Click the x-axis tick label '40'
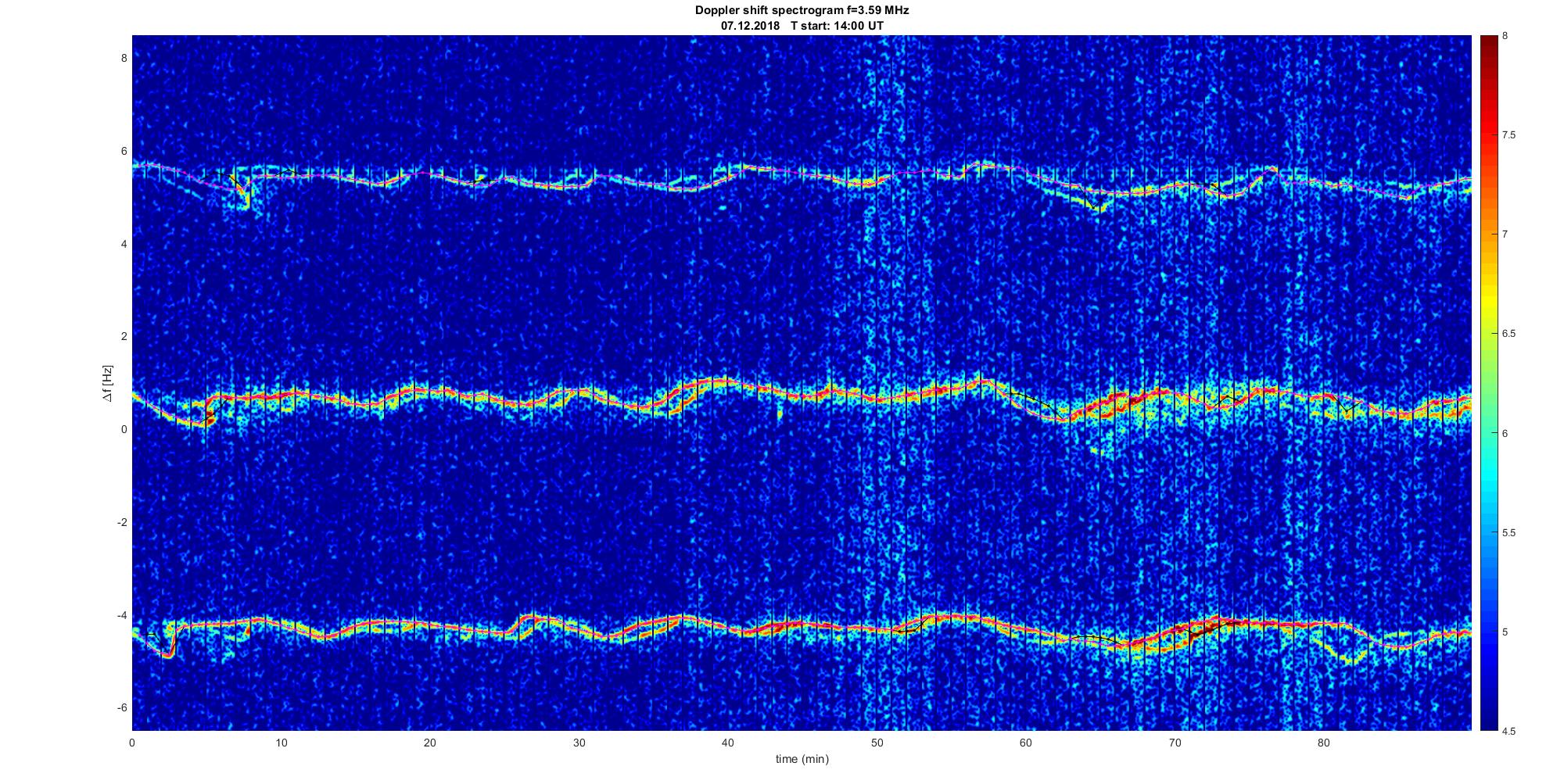1564x784 pixels. click(x=728, y=743)
